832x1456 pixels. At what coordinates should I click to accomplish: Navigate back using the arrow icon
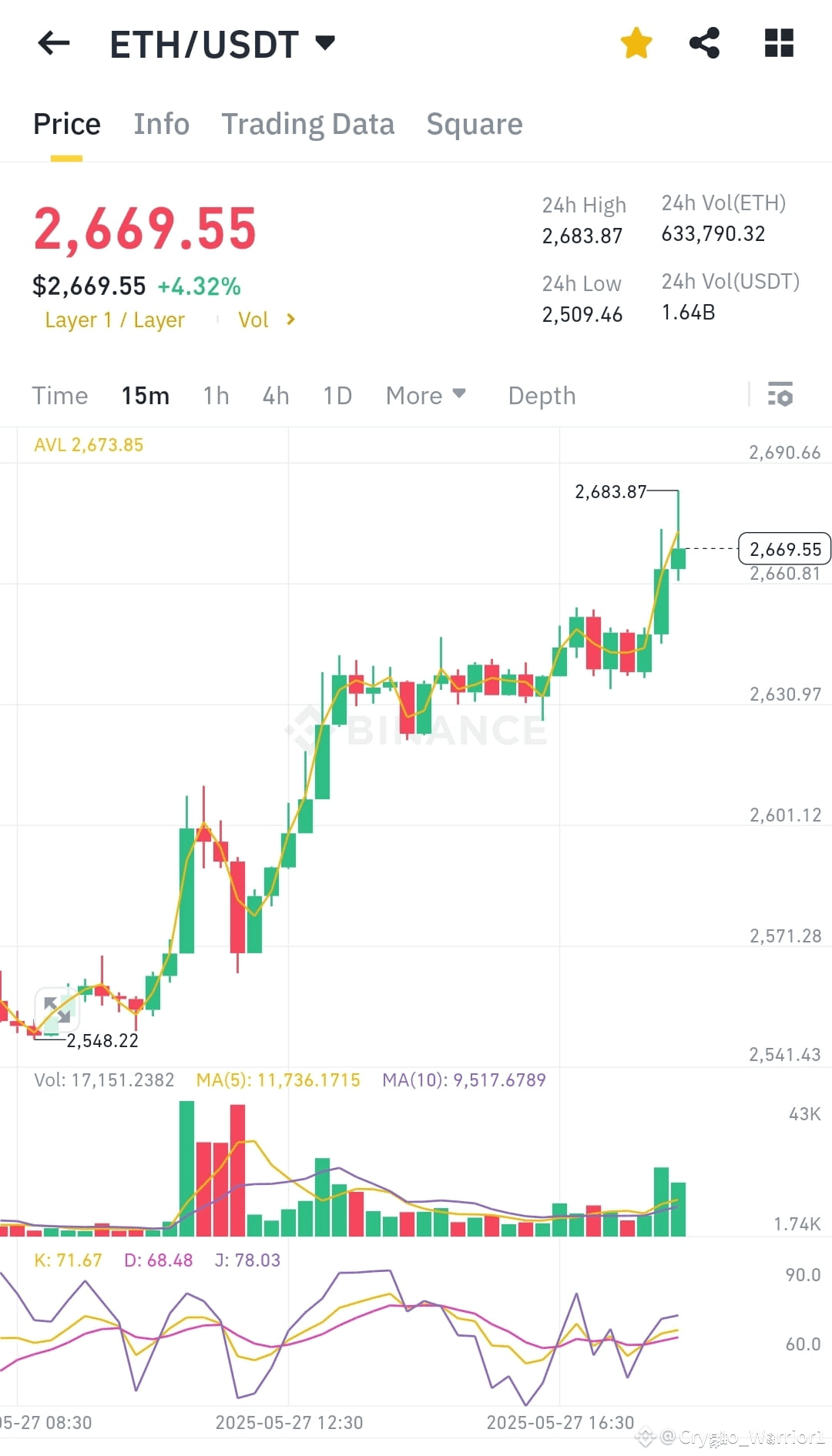tap(52, 43)
